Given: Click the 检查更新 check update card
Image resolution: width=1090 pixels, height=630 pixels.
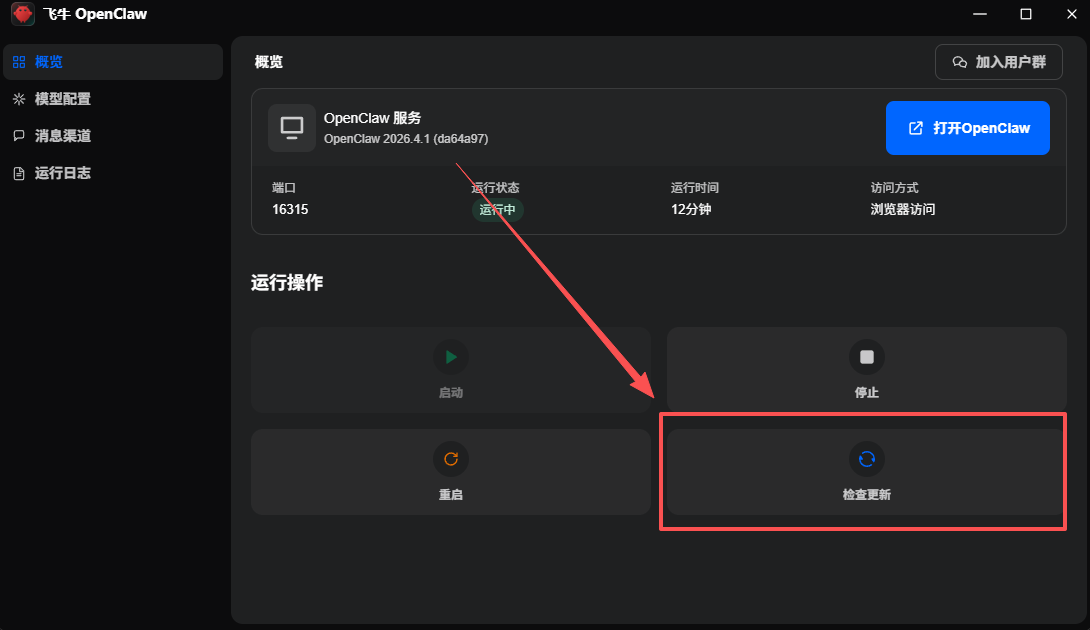Looking at the screenshot, I should tap(866, 471).
